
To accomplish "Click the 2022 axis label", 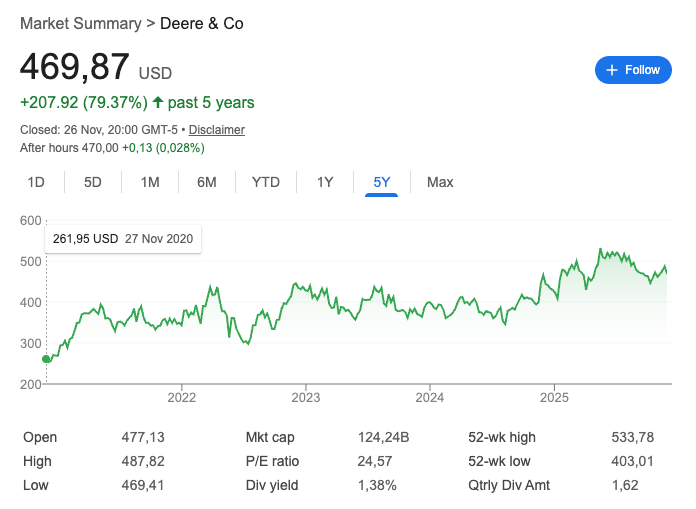I will click(182, 397).
